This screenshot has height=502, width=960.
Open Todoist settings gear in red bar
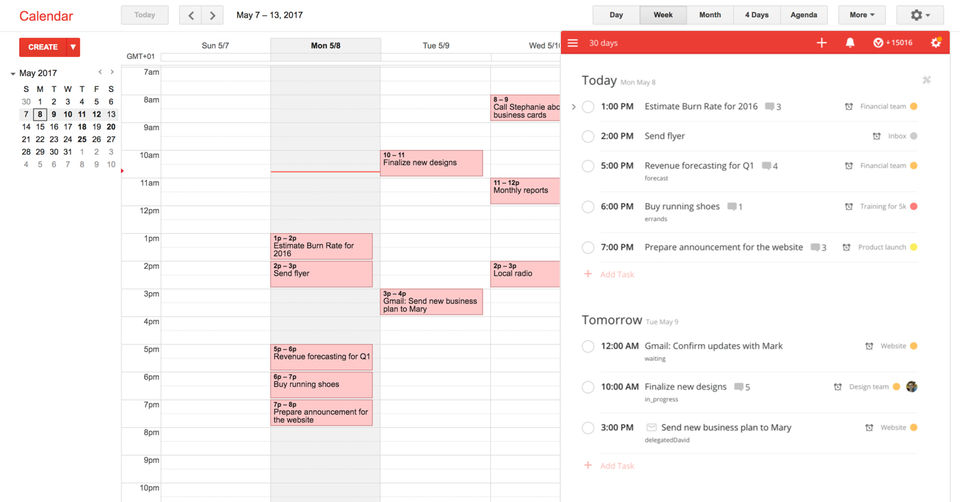936,43
